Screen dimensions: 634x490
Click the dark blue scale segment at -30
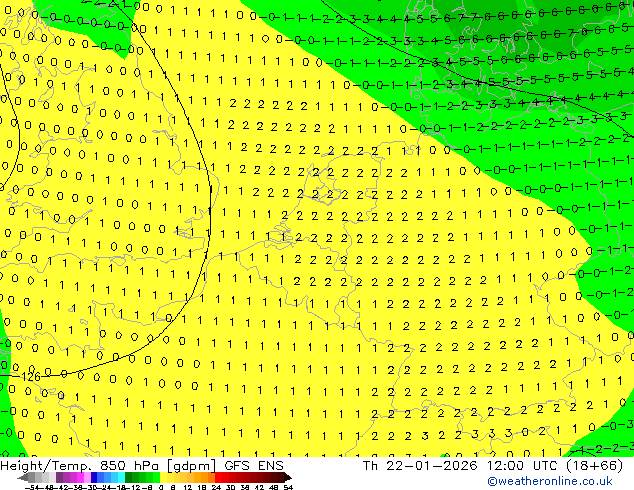click(x=94, y=478)
